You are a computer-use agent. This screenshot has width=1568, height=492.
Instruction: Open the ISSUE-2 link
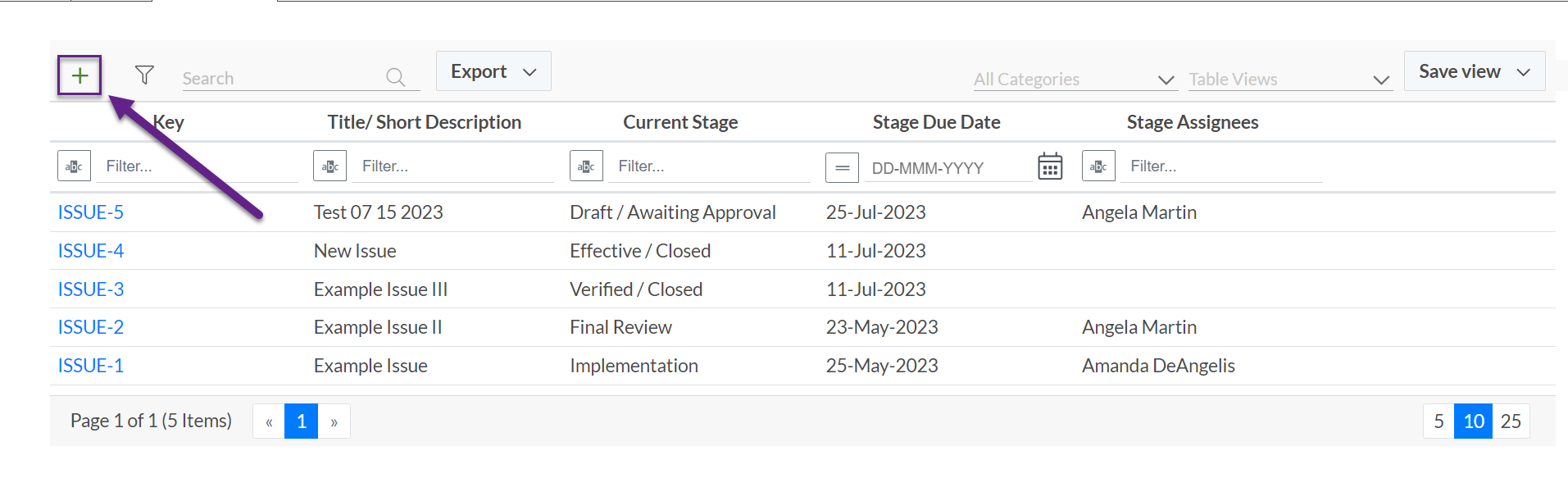91,327
